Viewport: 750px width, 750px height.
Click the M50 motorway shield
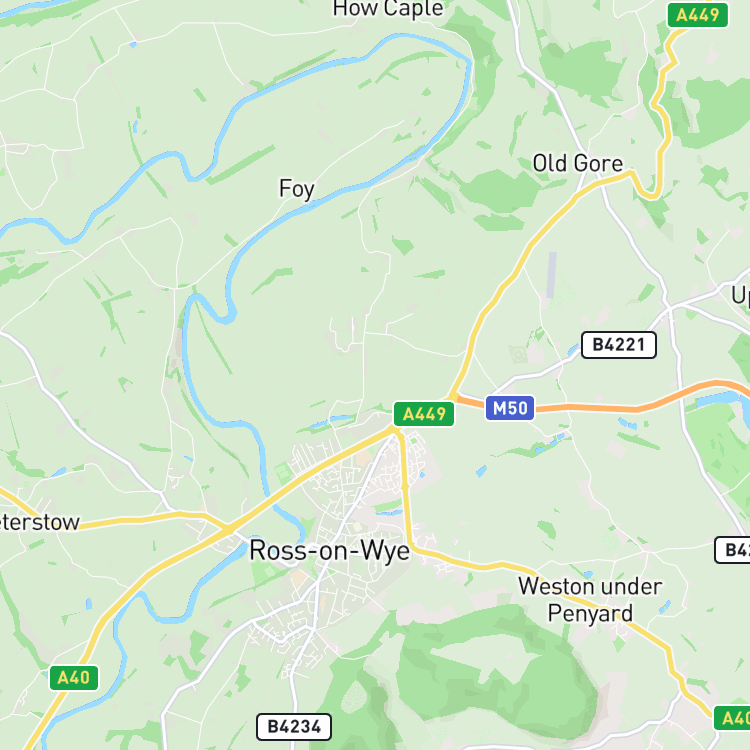pyautogui.click(x=510, y=408)
